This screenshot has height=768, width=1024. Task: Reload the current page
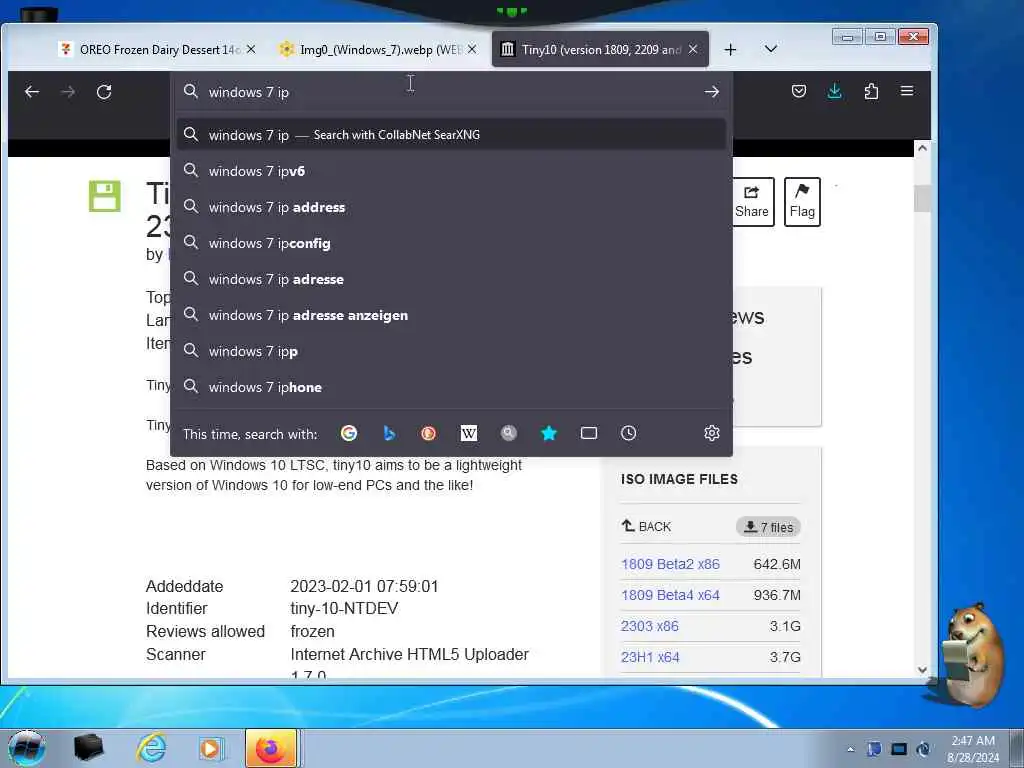[104, 92]
